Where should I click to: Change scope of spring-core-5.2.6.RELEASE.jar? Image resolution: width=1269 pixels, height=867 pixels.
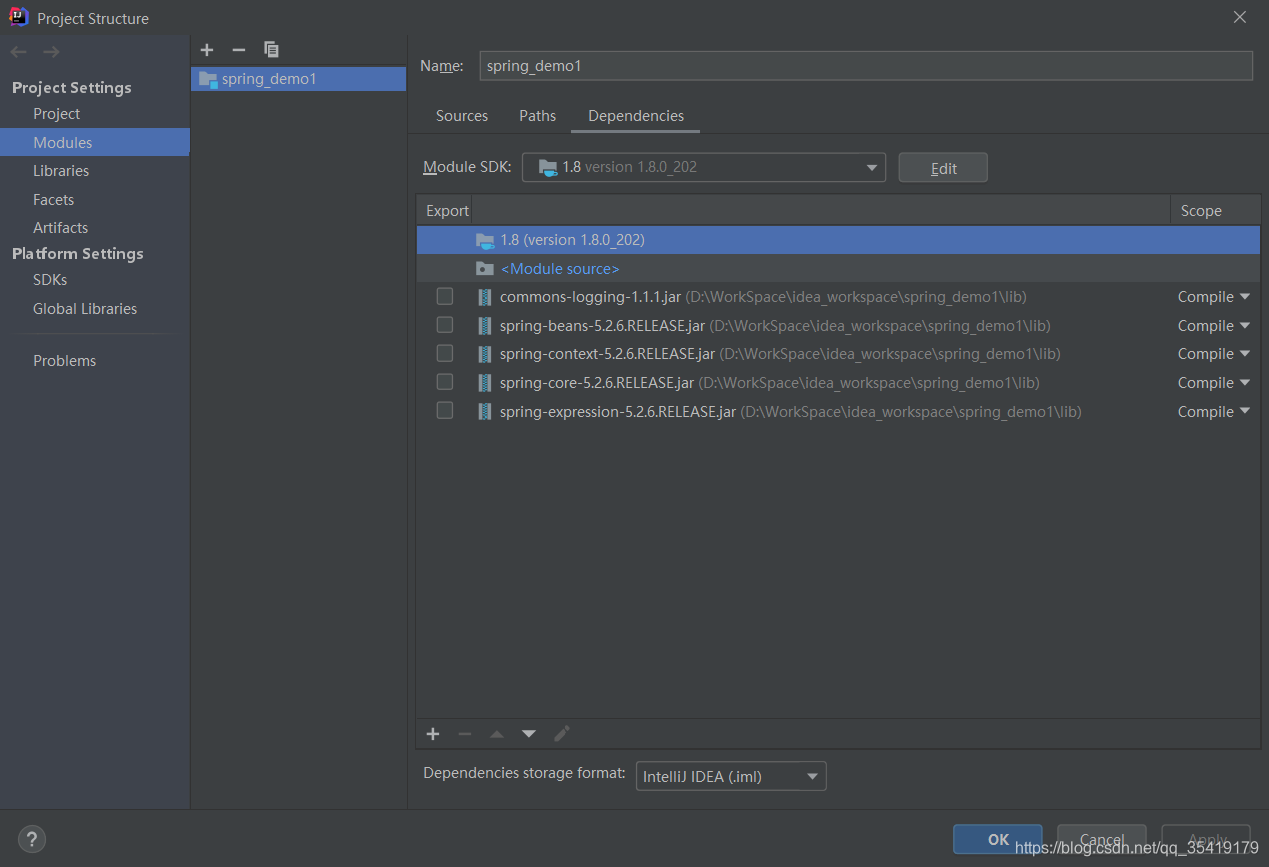(x=1214, y=383)
